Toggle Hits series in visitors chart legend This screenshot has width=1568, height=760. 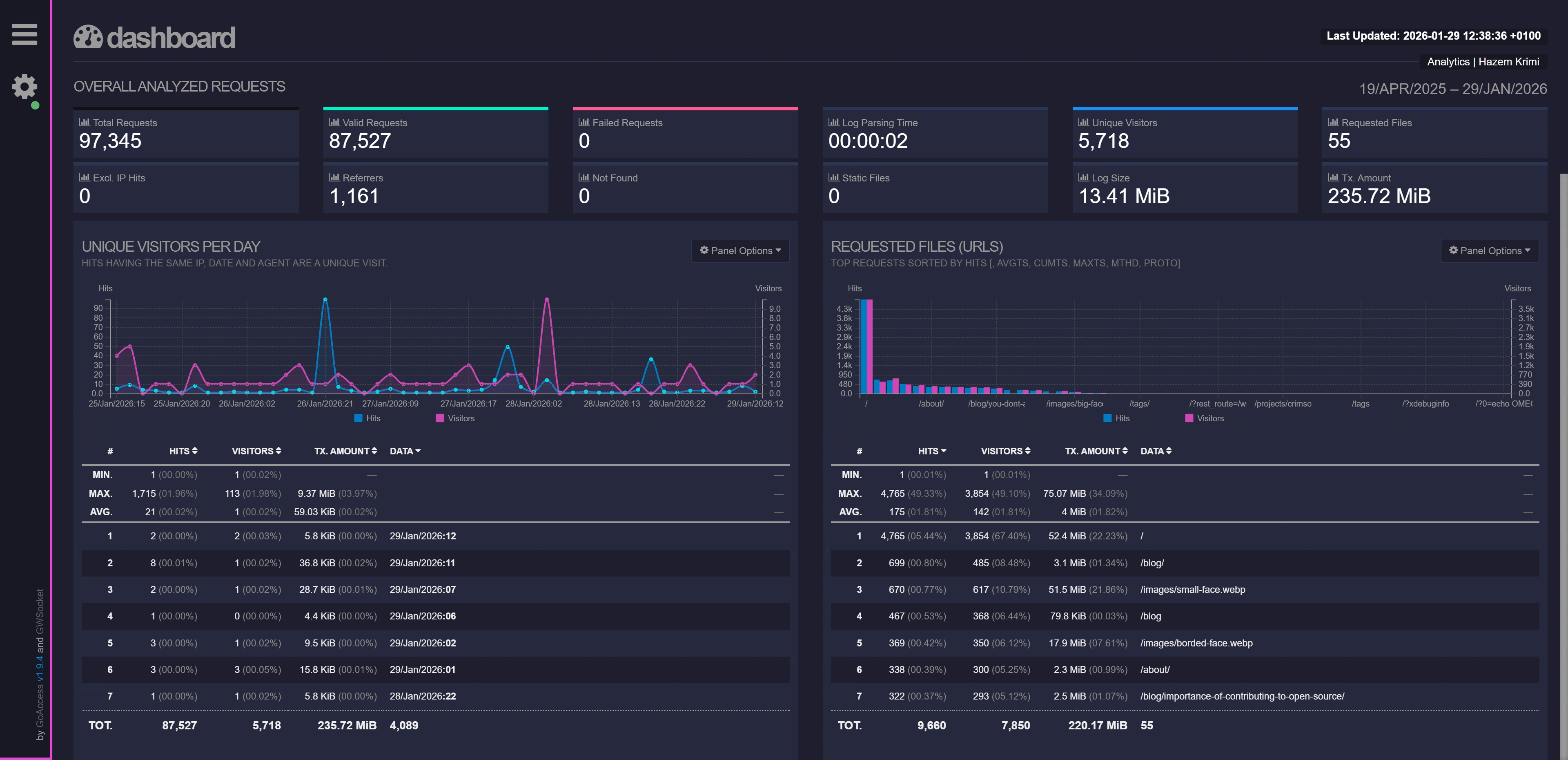367,418
